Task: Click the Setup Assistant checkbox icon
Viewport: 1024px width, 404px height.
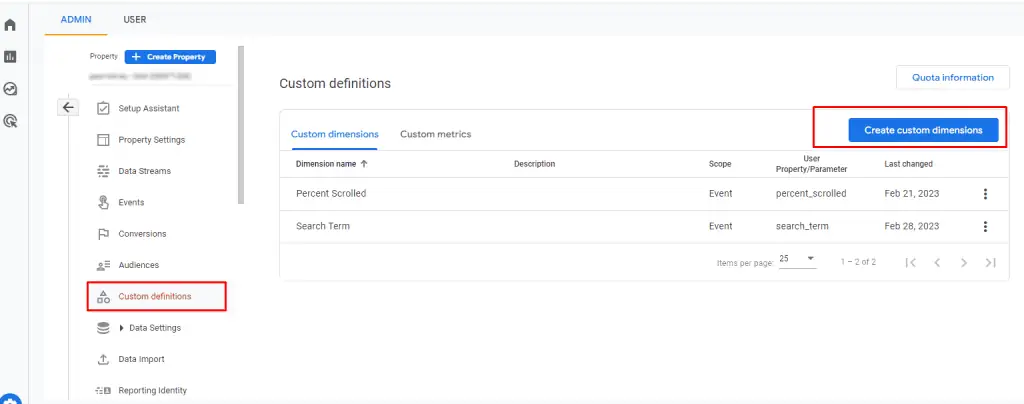Action: click(x=103, y=108)
